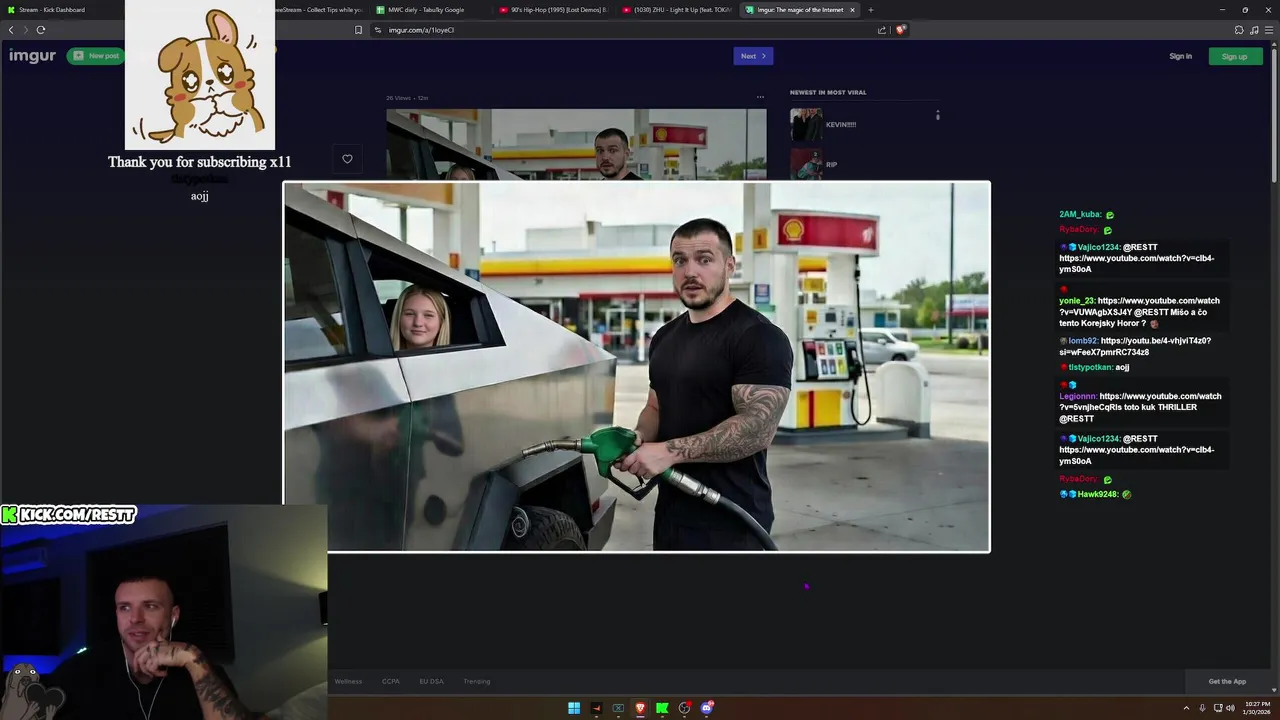Open Discord from the taskbar

tap(707, 708)
